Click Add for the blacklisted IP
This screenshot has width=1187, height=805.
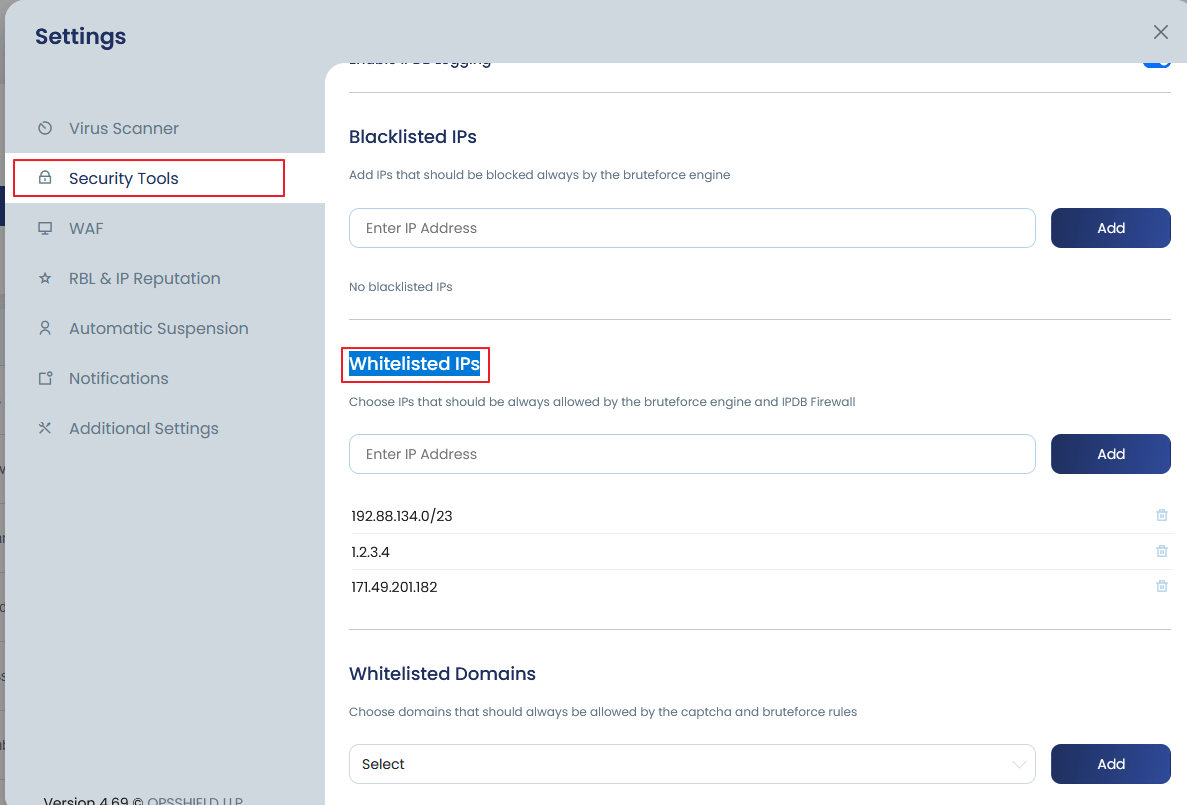1110,228
